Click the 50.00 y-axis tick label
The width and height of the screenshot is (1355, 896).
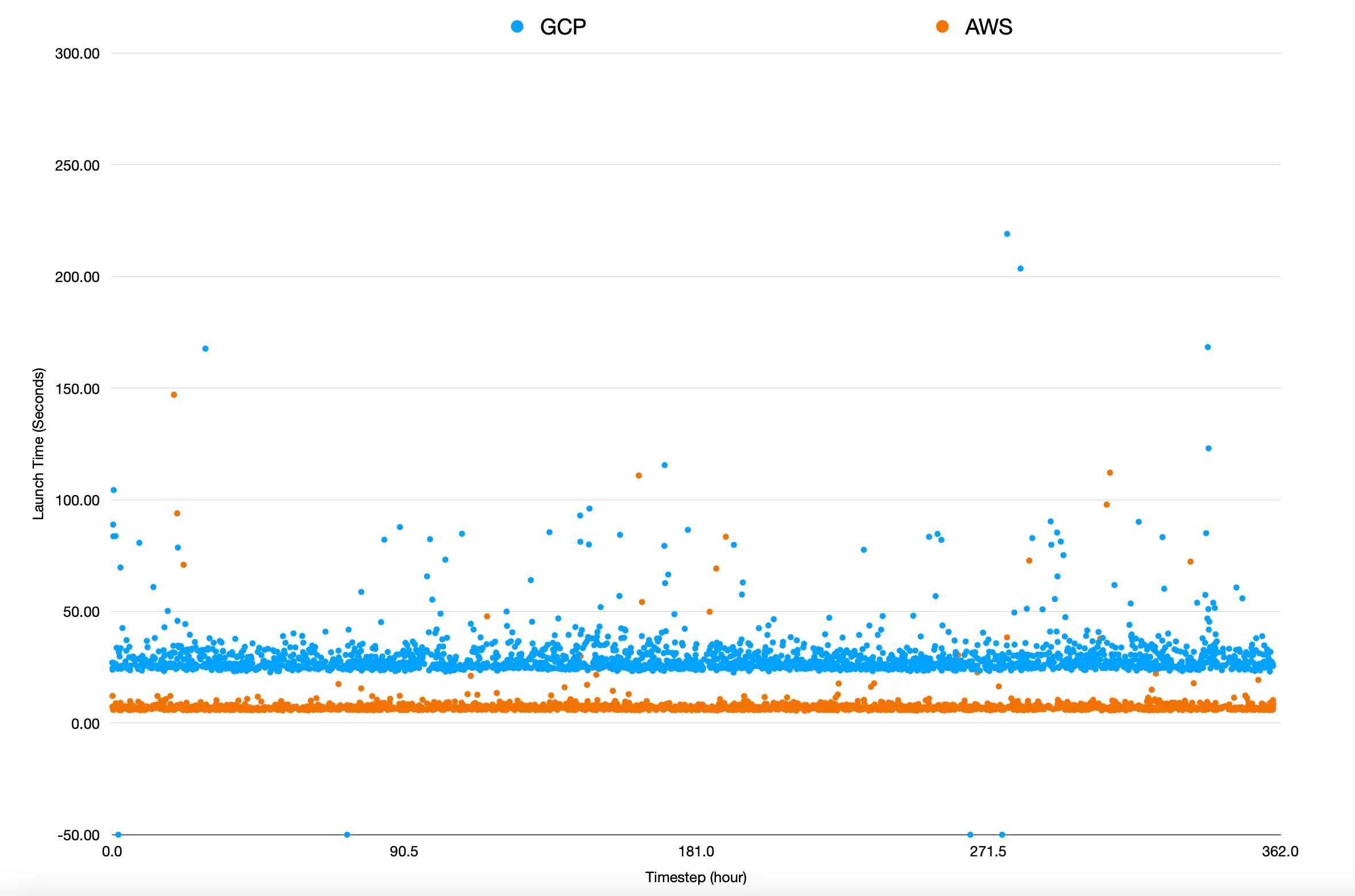[x=81, y=612]
